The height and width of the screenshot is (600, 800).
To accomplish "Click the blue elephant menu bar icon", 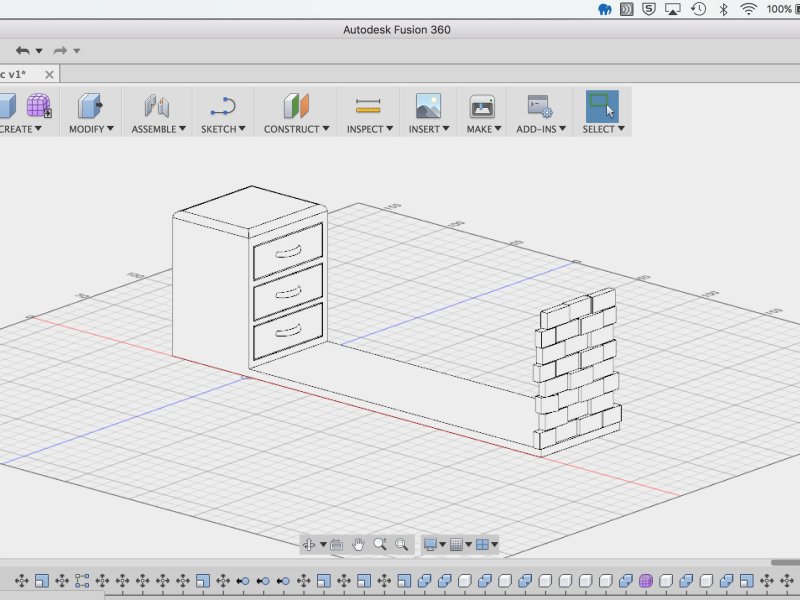I will 605,9.
